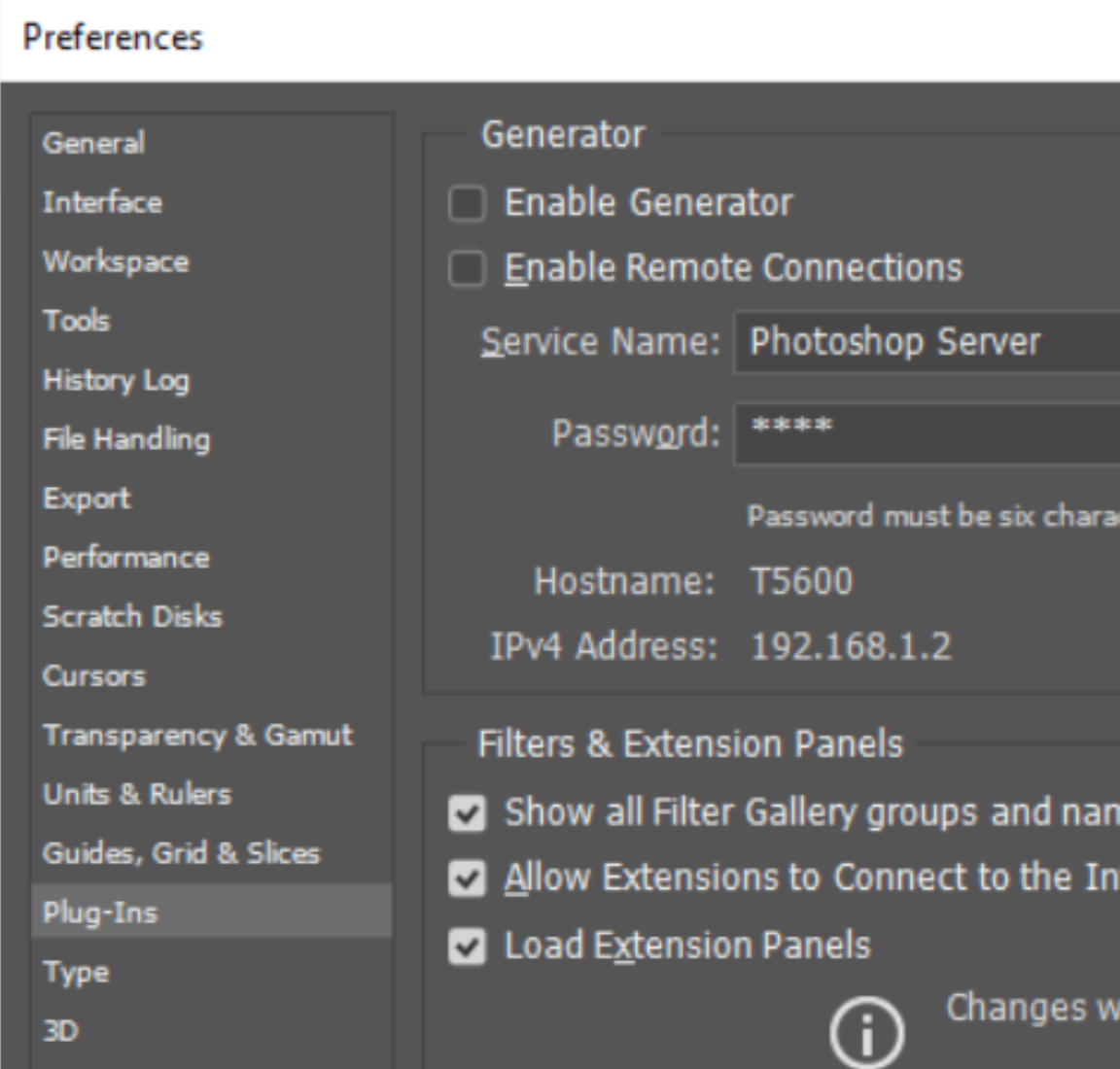Uncheck Allow Extensions to Connect
This screenshot has width=1120, height=1069.
click(467, 879)
